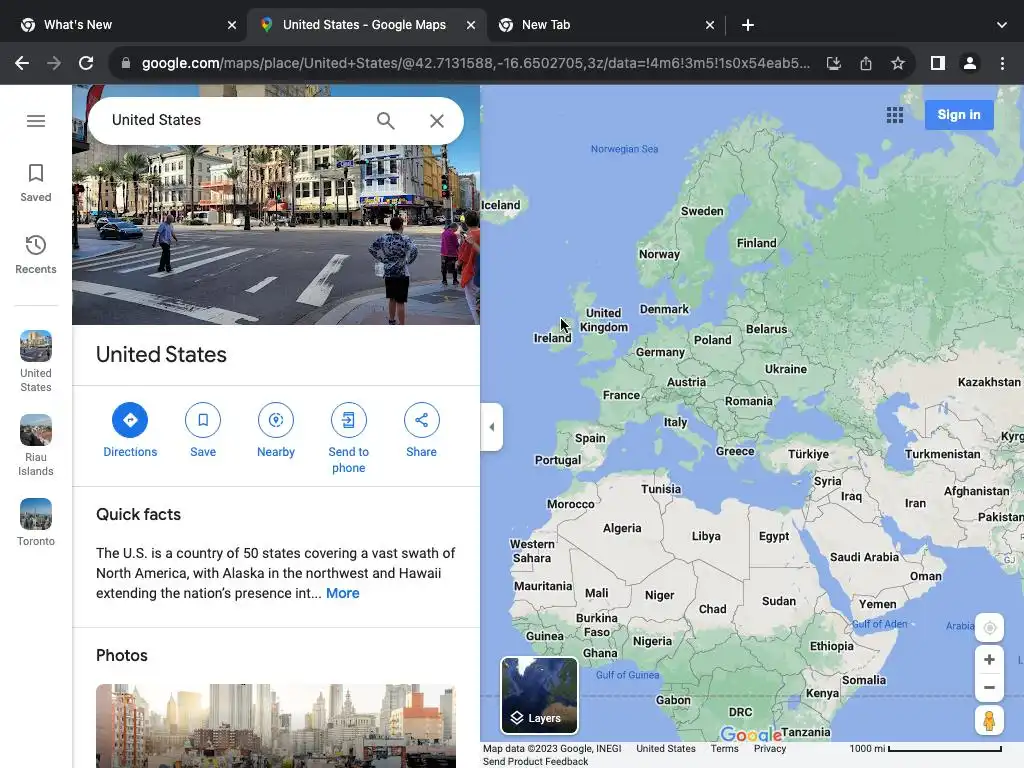Open a new browser tab with plus
The width and height of the screenshot is (1024, 768).
click(748, 25)
